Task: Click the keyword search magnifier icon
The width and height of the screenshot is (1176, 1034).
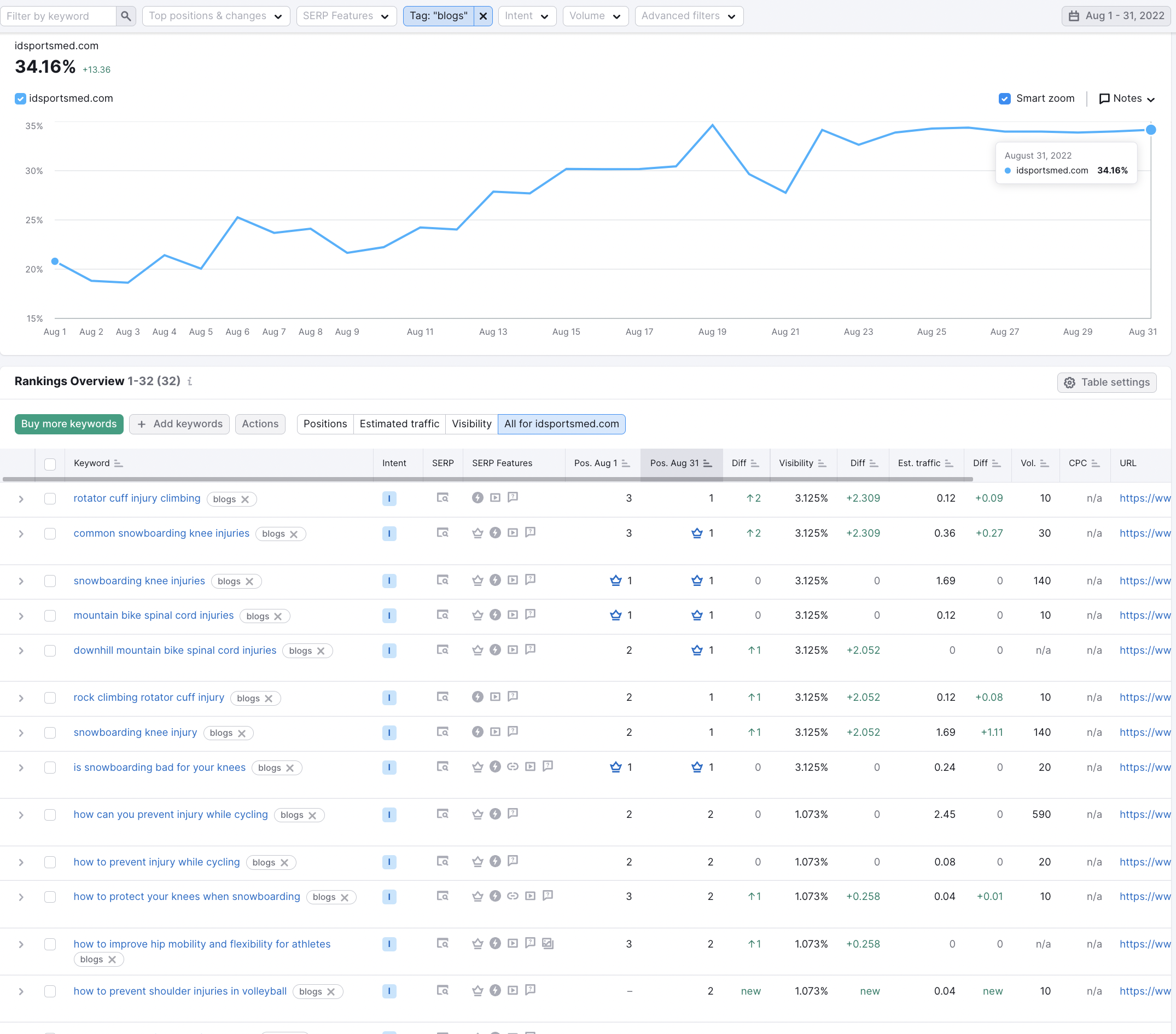Action: pyautogui.click(x=125, y=16)
